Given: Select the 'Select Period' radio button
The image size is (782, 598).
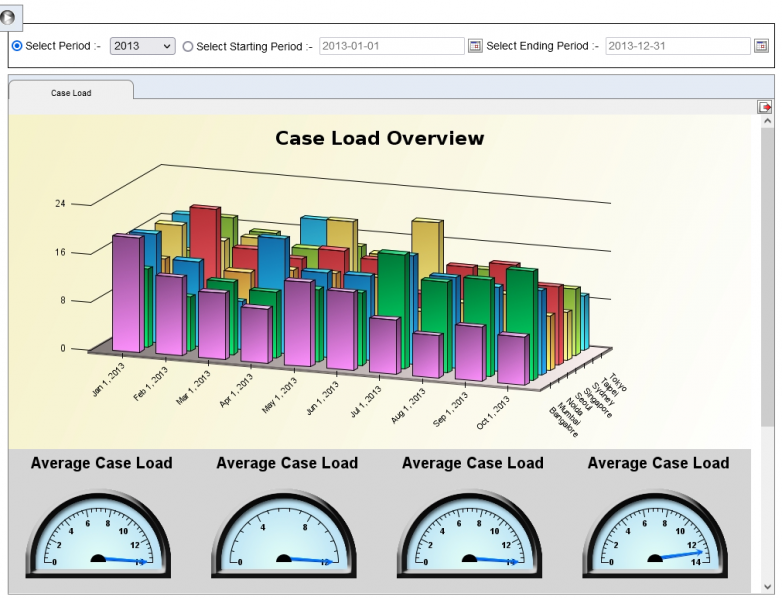Looking at the screenshot, I should [x=16, y=47].
